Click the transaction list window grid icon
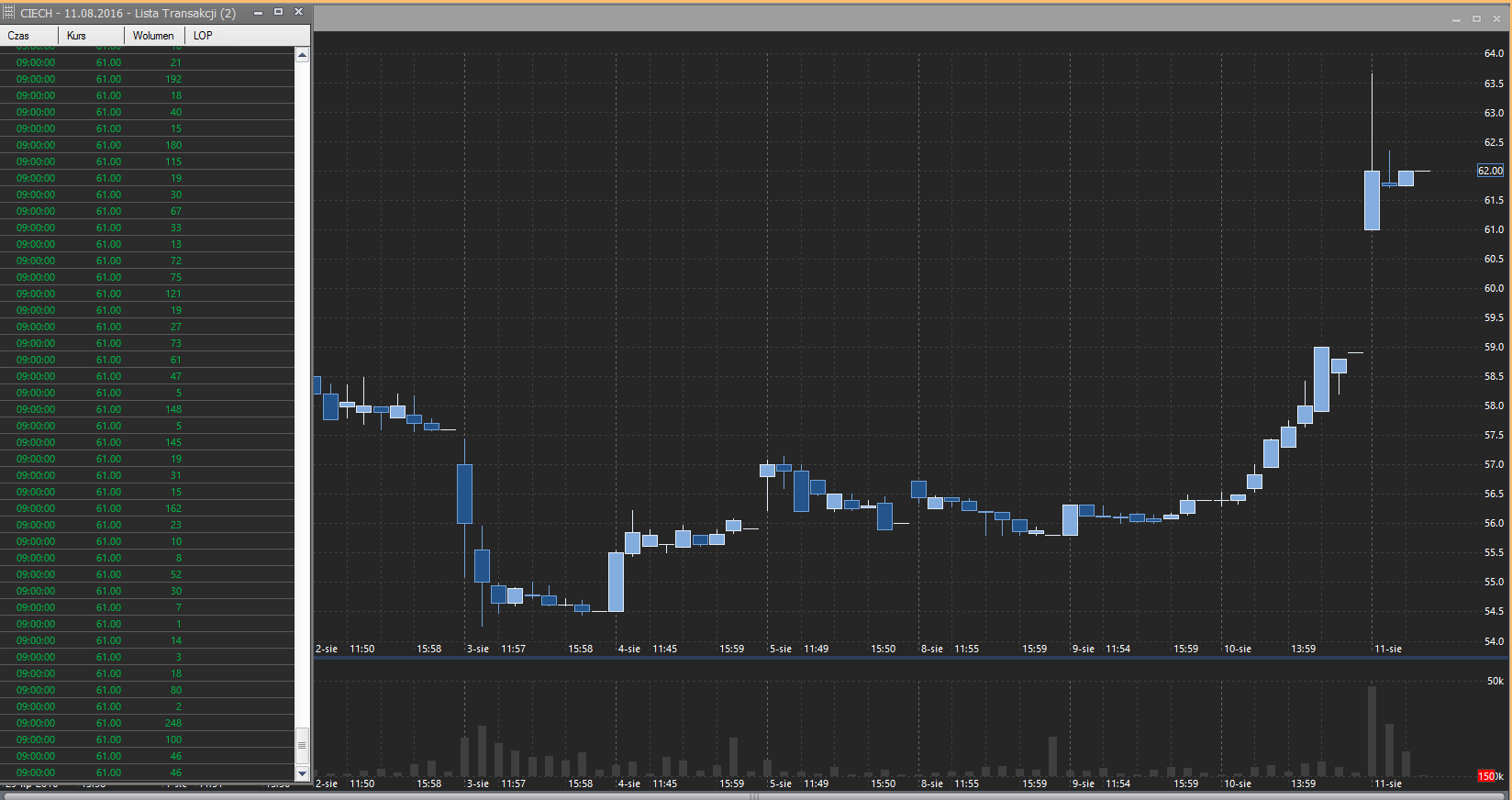The image size is (1512, 800). (9, 13)
